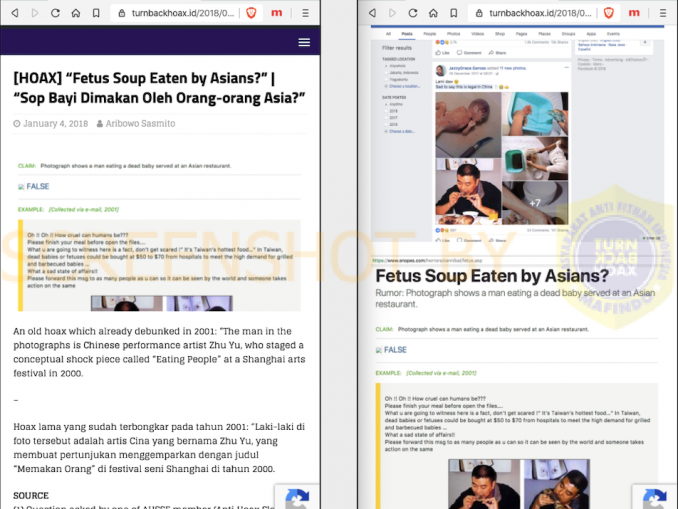Image resolution: width=678 pixels, height=509 pixels.
Task: Bookmark the page in the left browser window
Action: pyautogui.click(x=96, y=13)
